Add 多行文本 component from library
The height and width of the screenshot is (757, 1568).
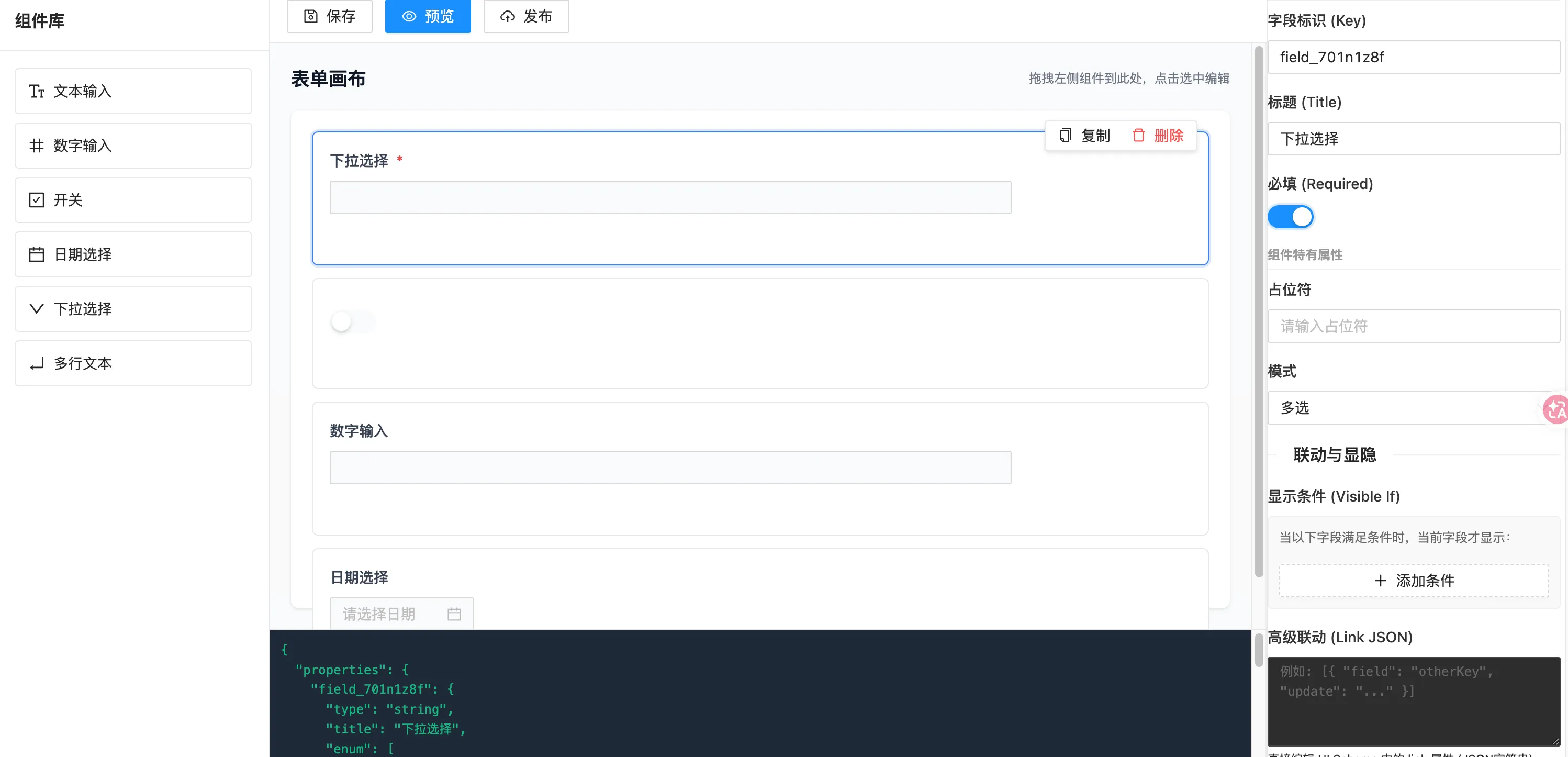click(133, 363)
